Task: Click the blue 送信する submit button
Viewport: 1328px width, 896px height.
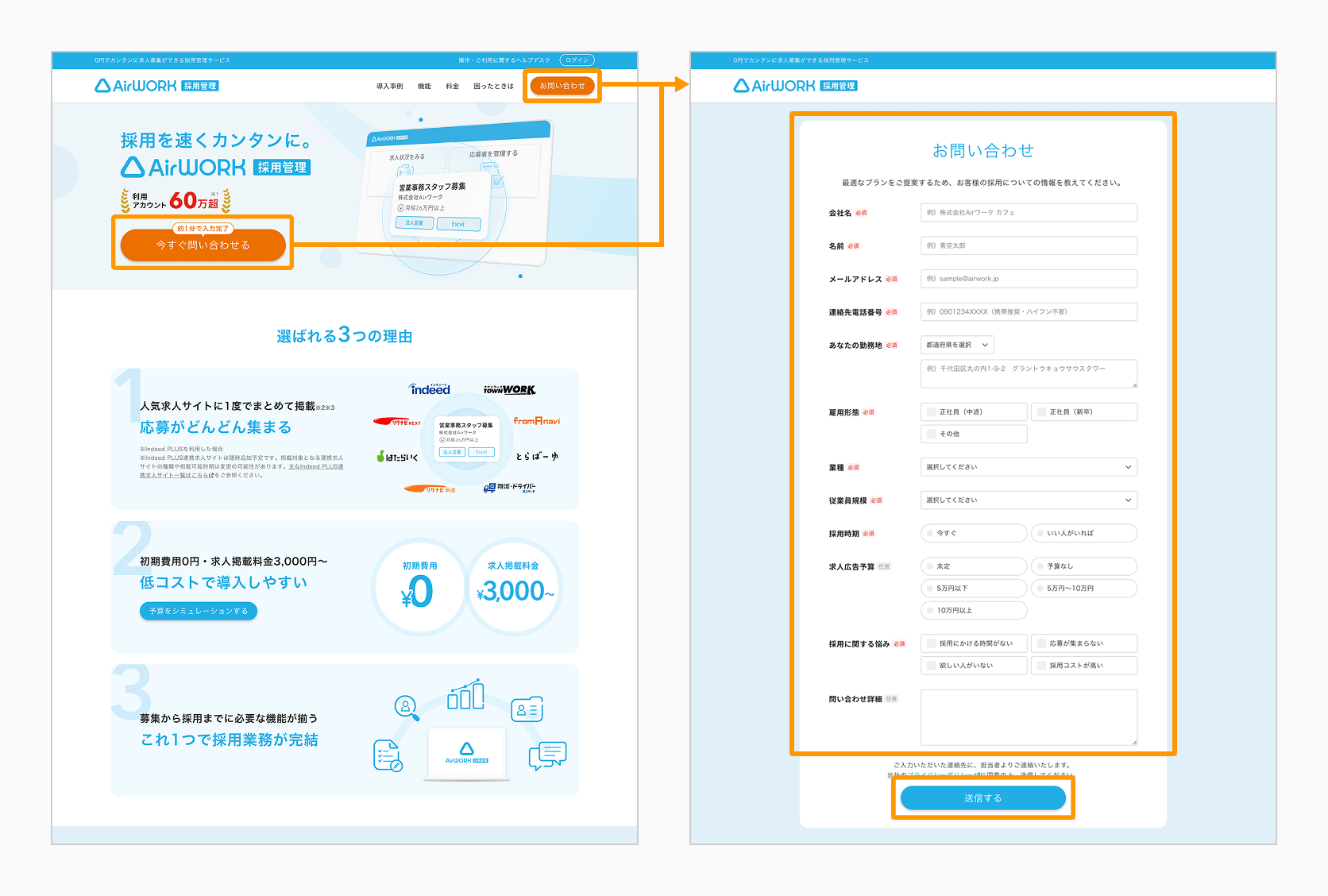Action: click(x=982, y=798)
